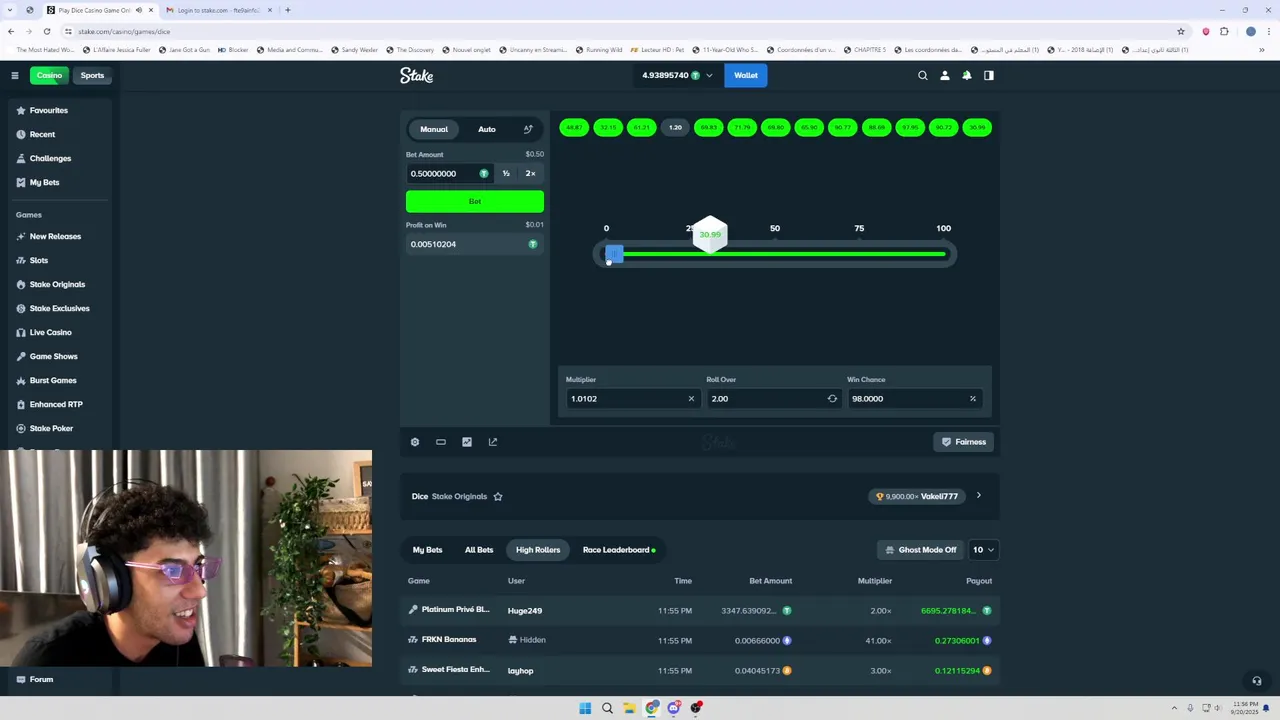Viewport: 1280px width, 720px height.
Task: Open My Bets in the sidebar
Action: [44, 182]
